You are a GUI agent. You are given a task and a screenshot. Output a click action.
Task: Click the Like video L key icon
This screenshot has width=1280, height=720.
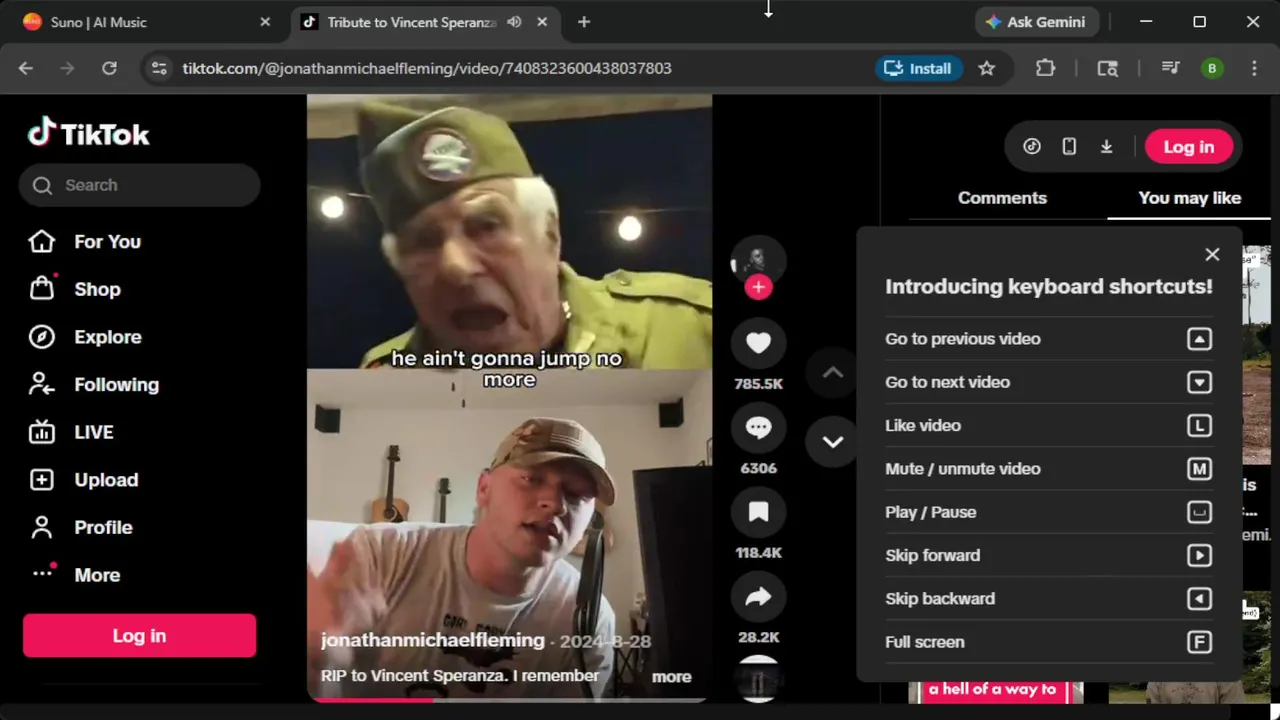pos(1199,426)
